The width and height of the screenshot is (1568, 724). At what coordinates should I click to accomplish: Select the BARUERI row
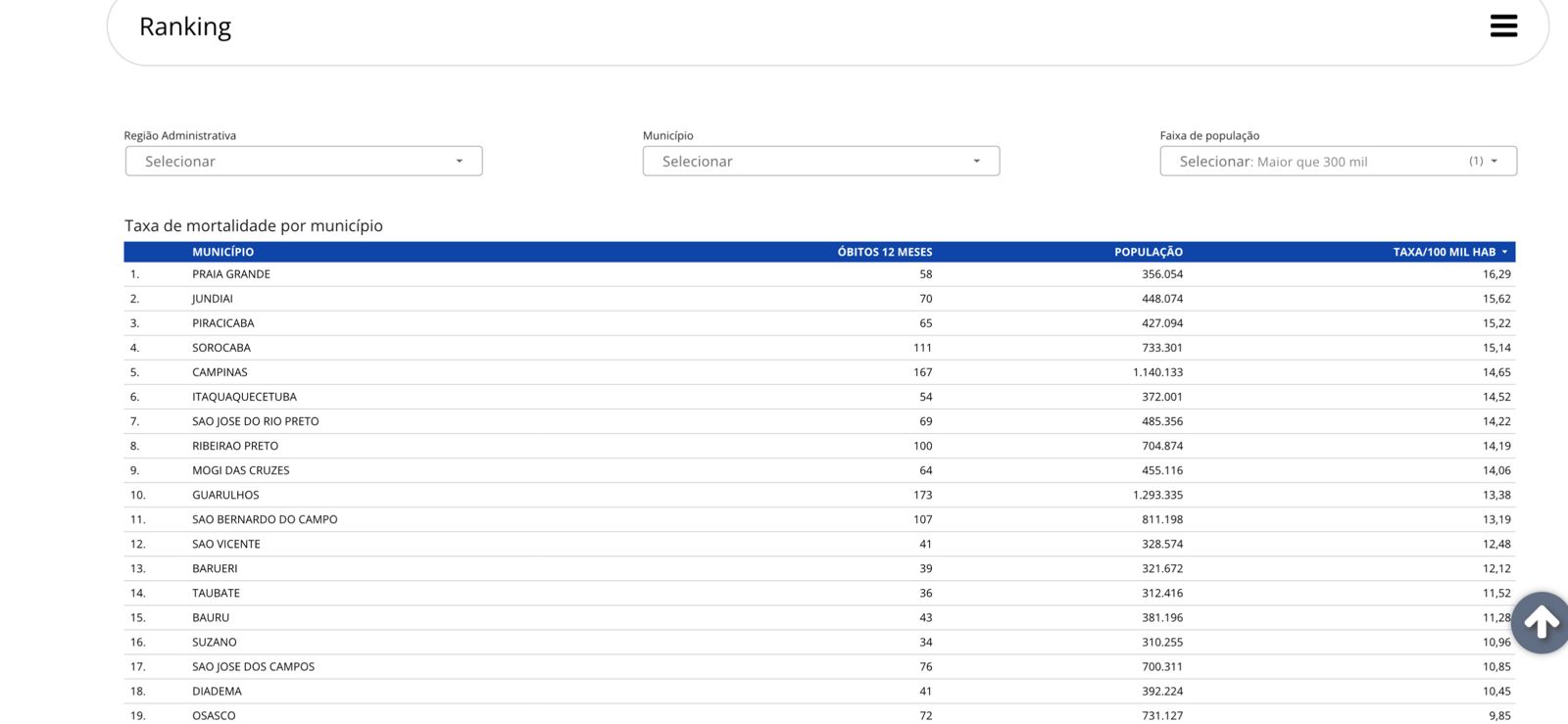point(819,568)
